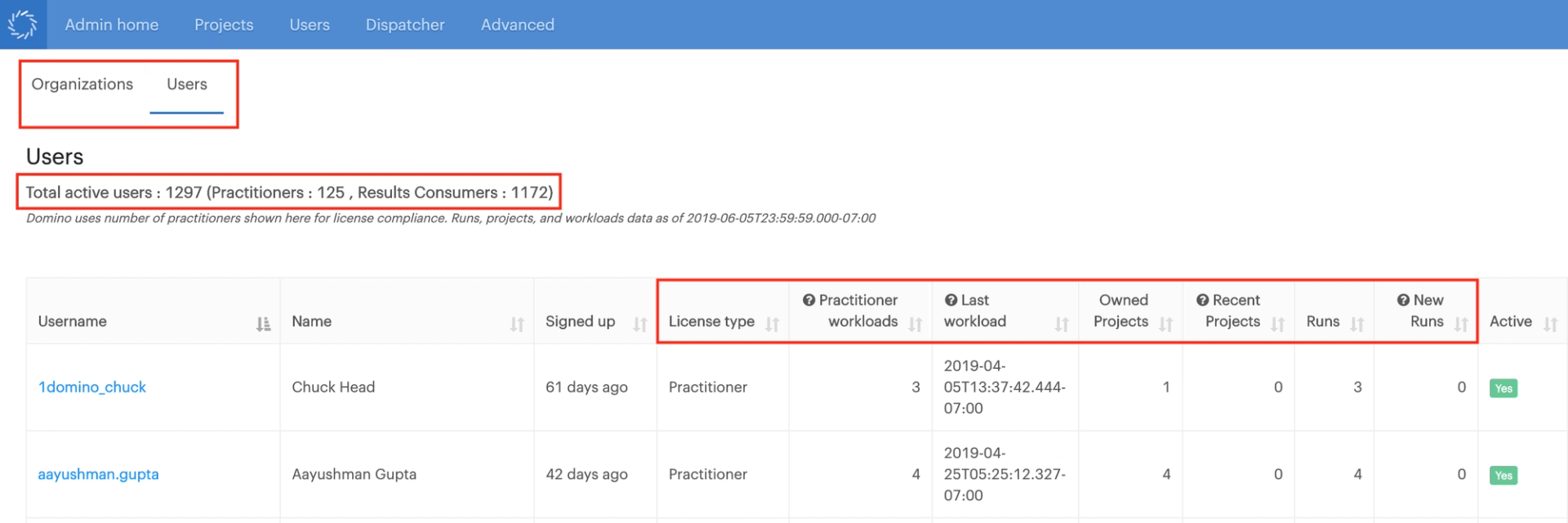The height and width of the screenshot is (523, 1568).
Task: Toggle the Active status badge for 1domino_chuck
Action: point(1503,388)
